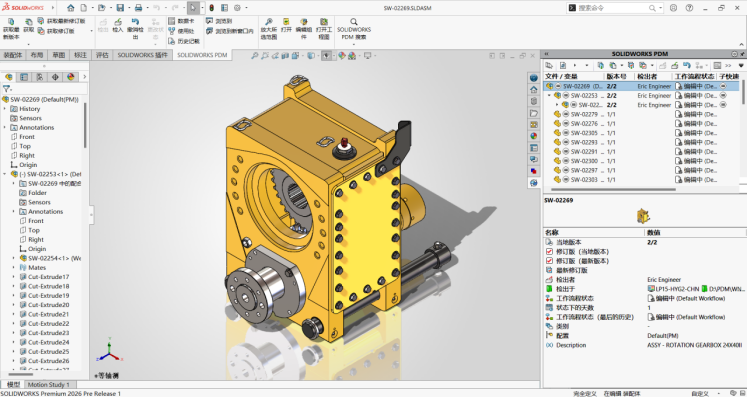Expand the Cut-Extrude17 feature
Viewport: 748px width, 398px height.
pos(14,277)
